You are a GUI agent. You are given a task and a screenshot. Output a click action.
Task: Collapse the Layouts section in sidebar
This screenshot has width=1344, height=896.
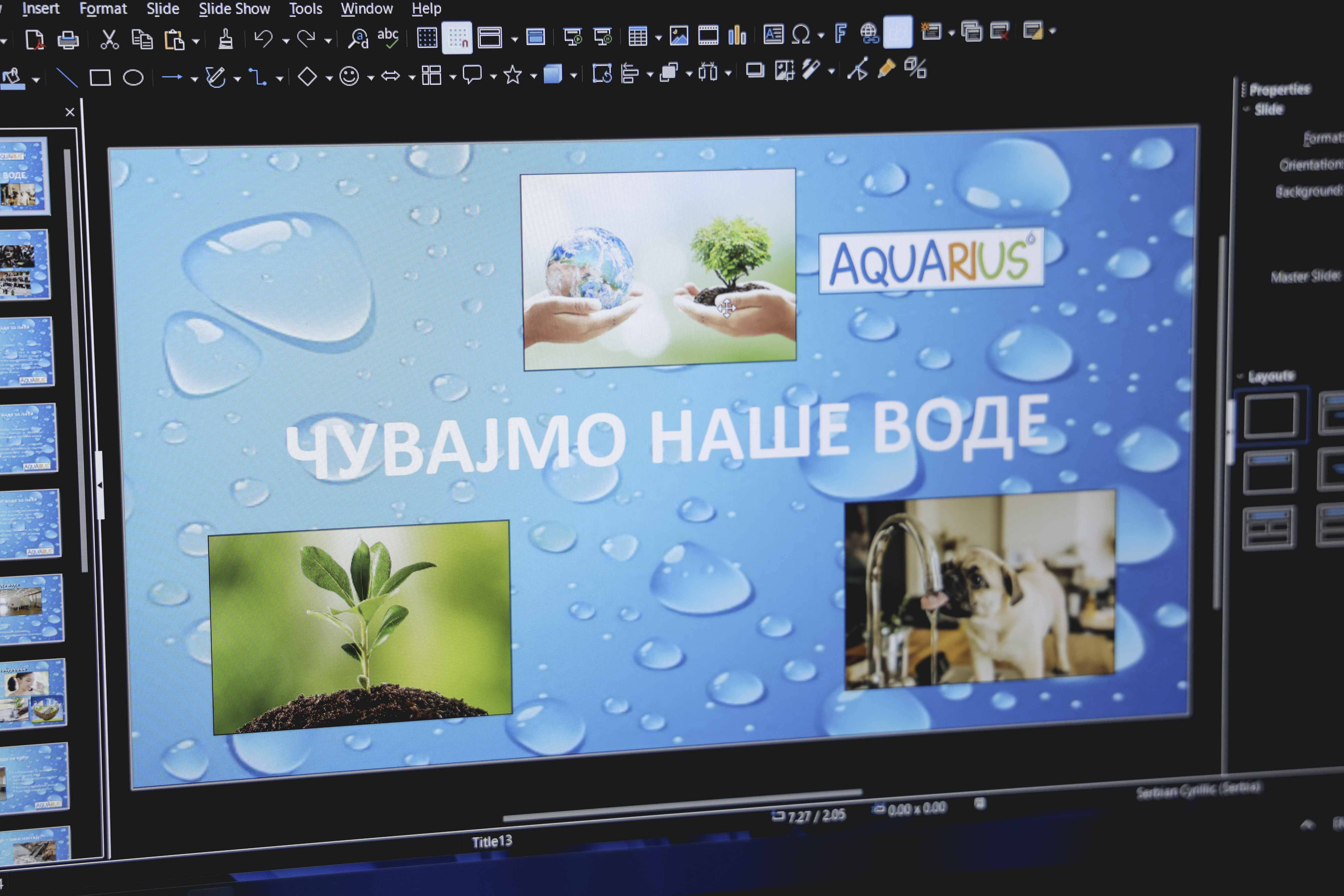pyautogui.click(x=1241, y=376)
